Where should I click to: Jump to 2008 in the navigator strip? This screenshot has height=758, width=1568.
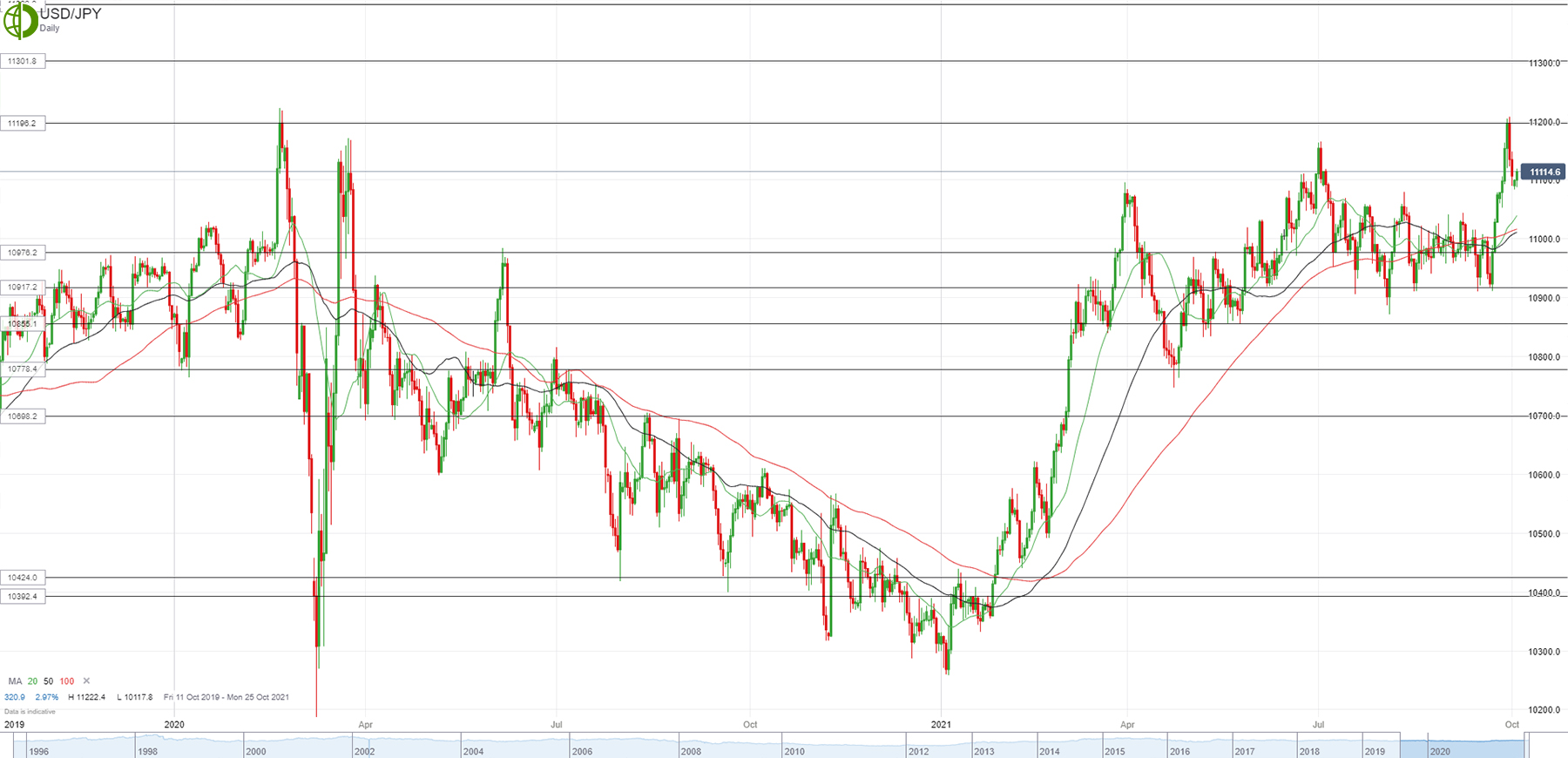tap(691, 751)
